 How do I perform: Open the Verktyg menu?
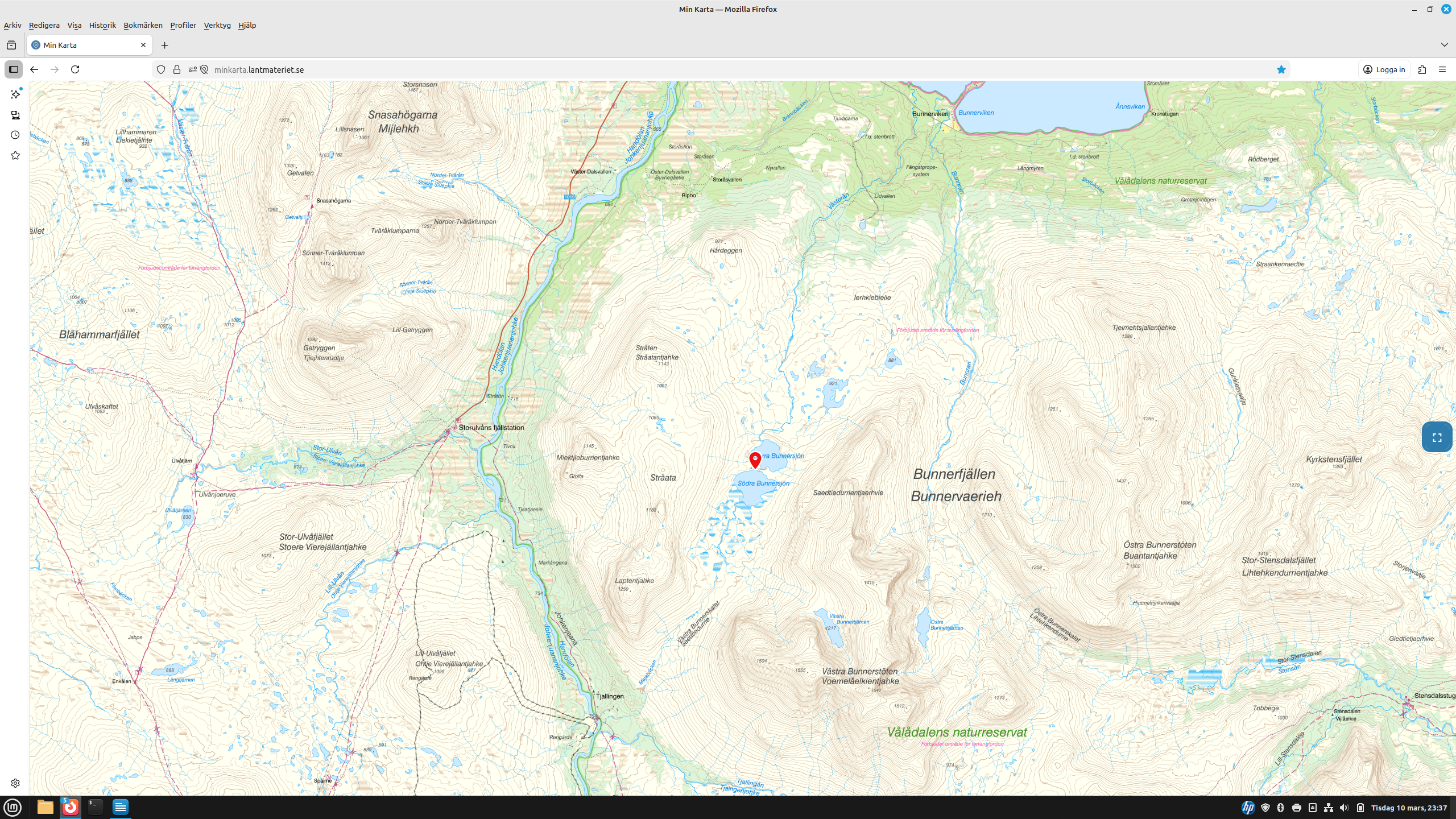217,25
